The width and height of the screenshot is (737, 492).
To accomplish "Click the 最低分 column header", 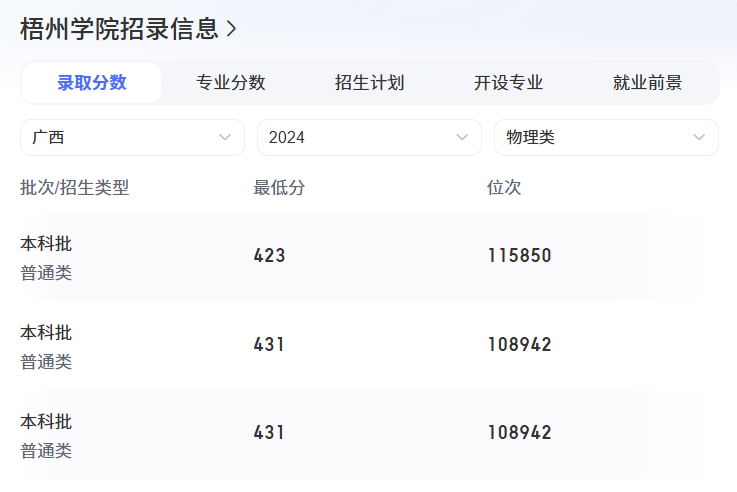I will pyautogui.click(x=279, y=187).
